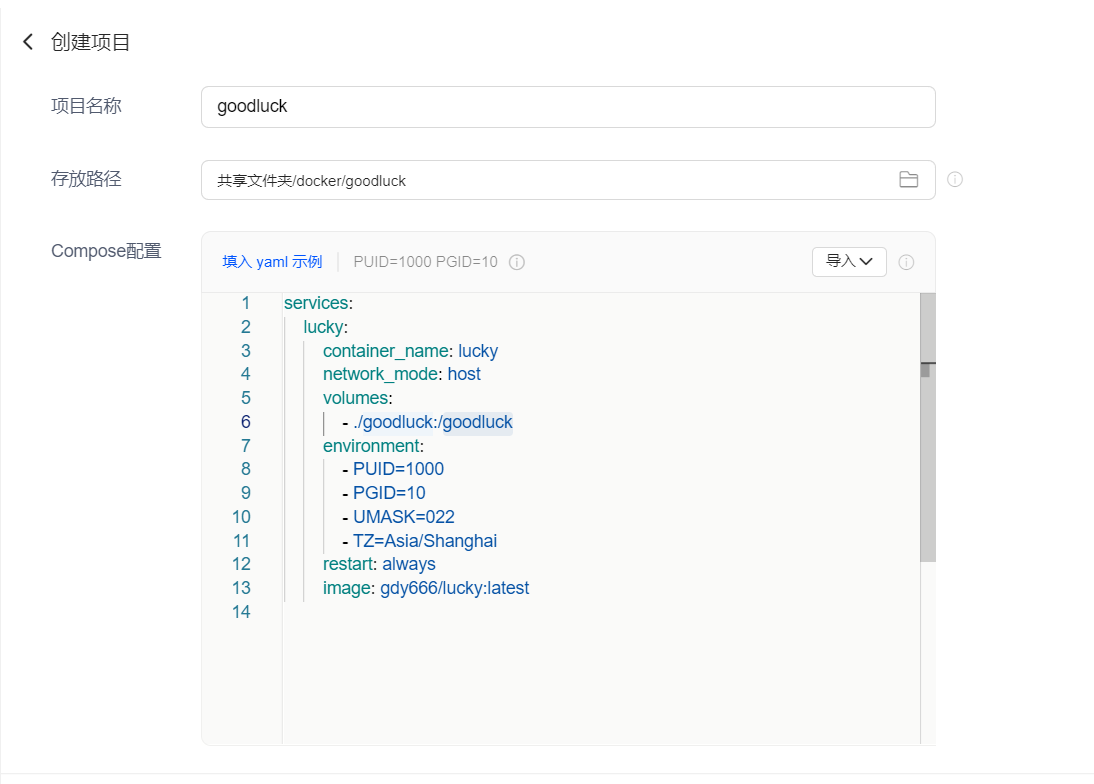Click the image gdy666/lucky:latest line
Screen dimensions: 1094x784
coord(426,588)
